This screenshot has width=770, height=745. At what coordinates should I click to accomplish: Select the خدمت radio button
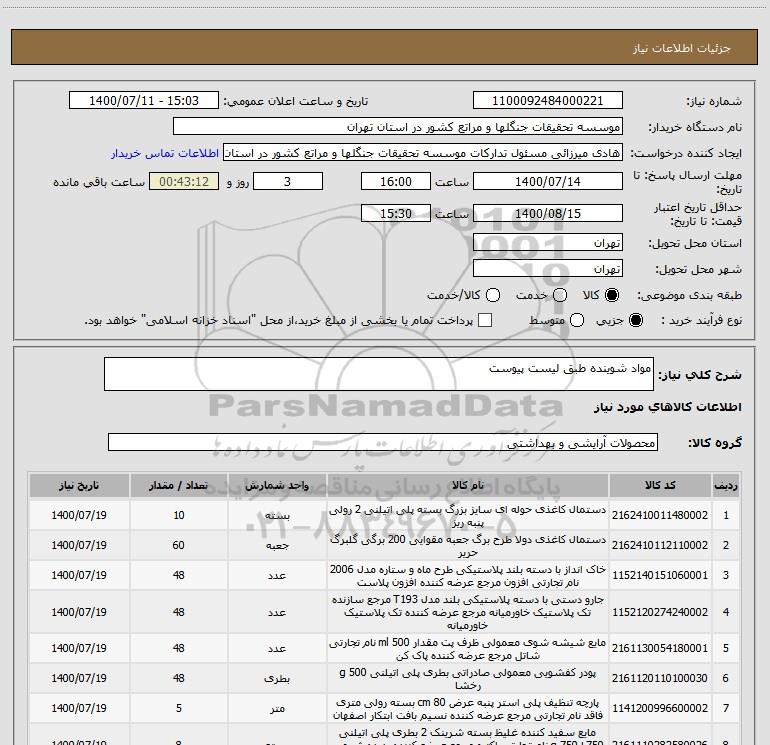click(560, 295)
